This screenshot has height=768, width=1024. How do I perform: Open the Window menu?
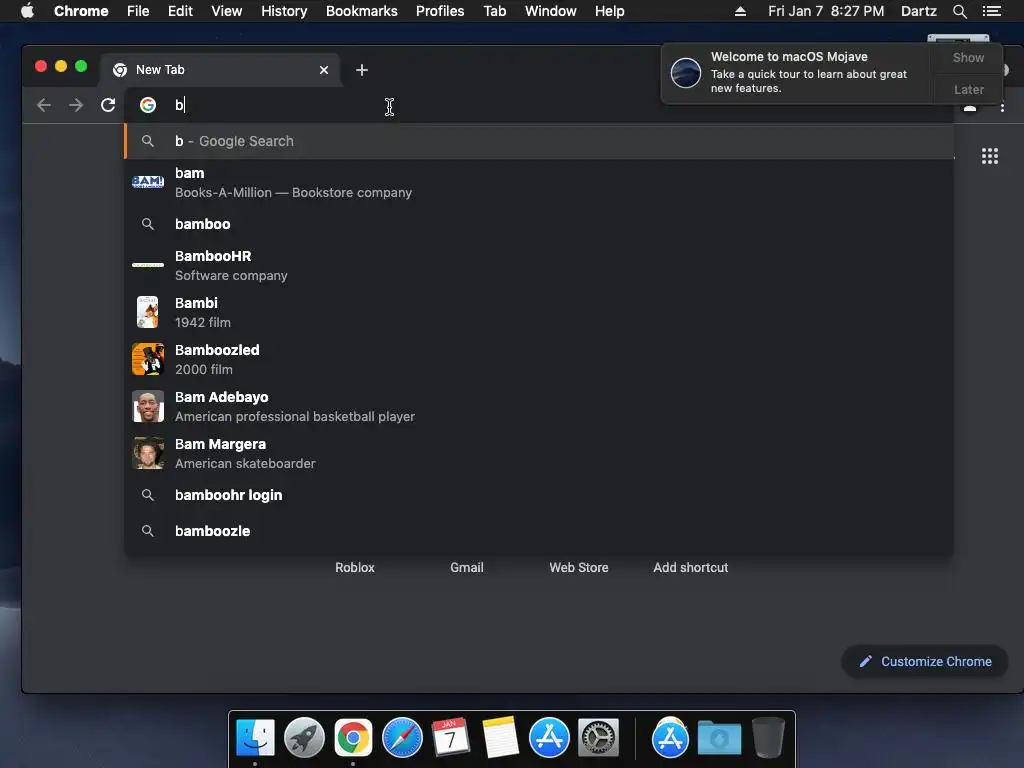point(551,11)
